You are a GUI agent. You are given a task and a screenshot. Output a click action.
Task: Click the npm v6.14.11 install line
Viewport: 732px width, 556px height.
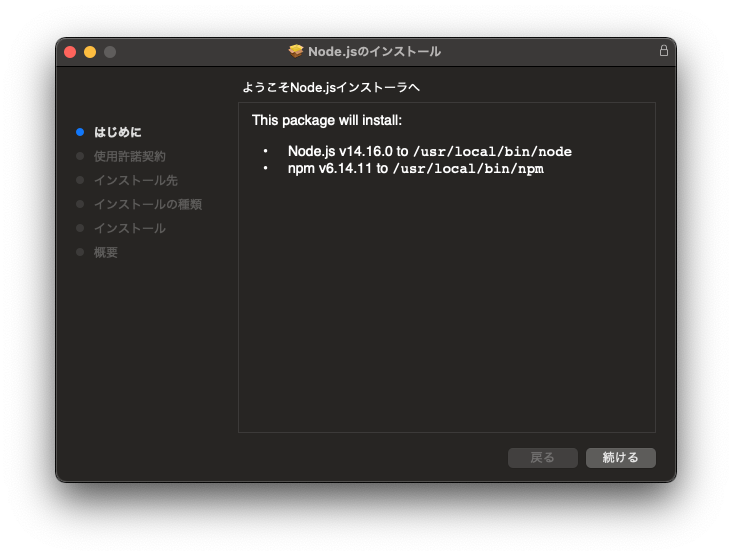tap(415, 169)
